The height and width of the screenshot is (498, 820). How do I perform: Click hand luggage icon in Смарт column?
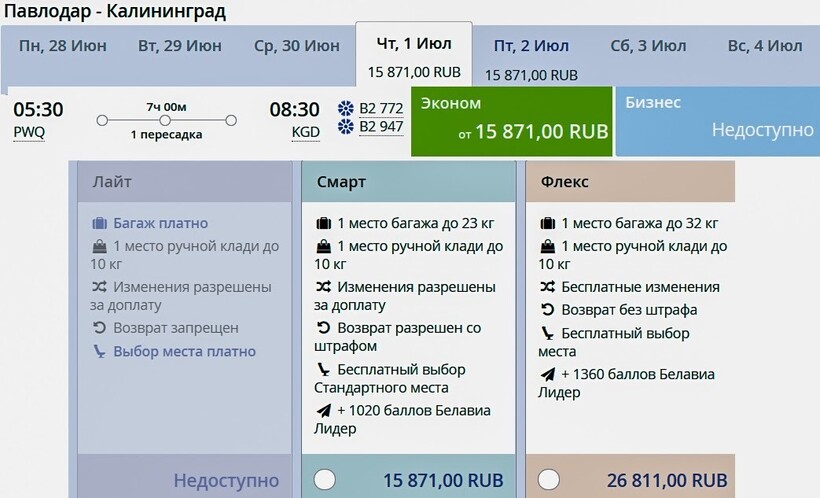pyautogui.click(x=324, y=246)
